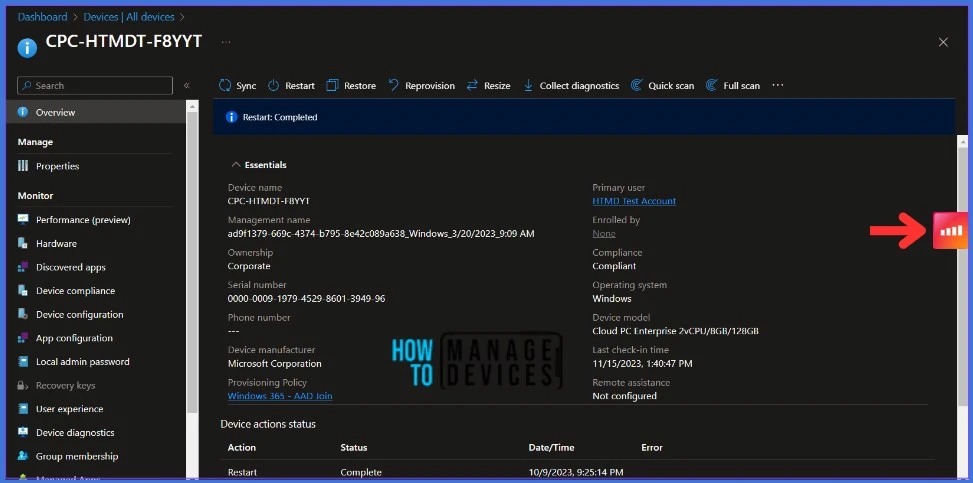
Task: Open Windows 365 - AAD Join policy
Action: (280, 396)
